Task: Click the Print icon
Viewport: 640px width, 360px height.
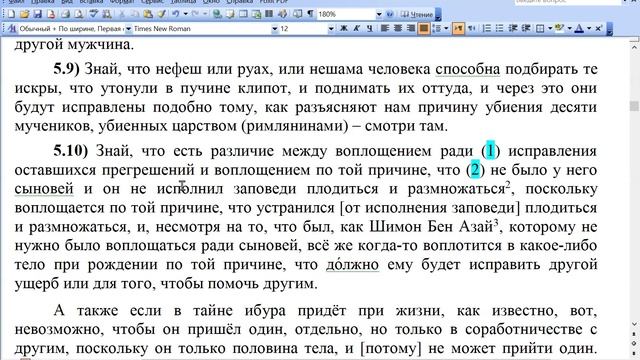Action: click(x=65, y=14)
